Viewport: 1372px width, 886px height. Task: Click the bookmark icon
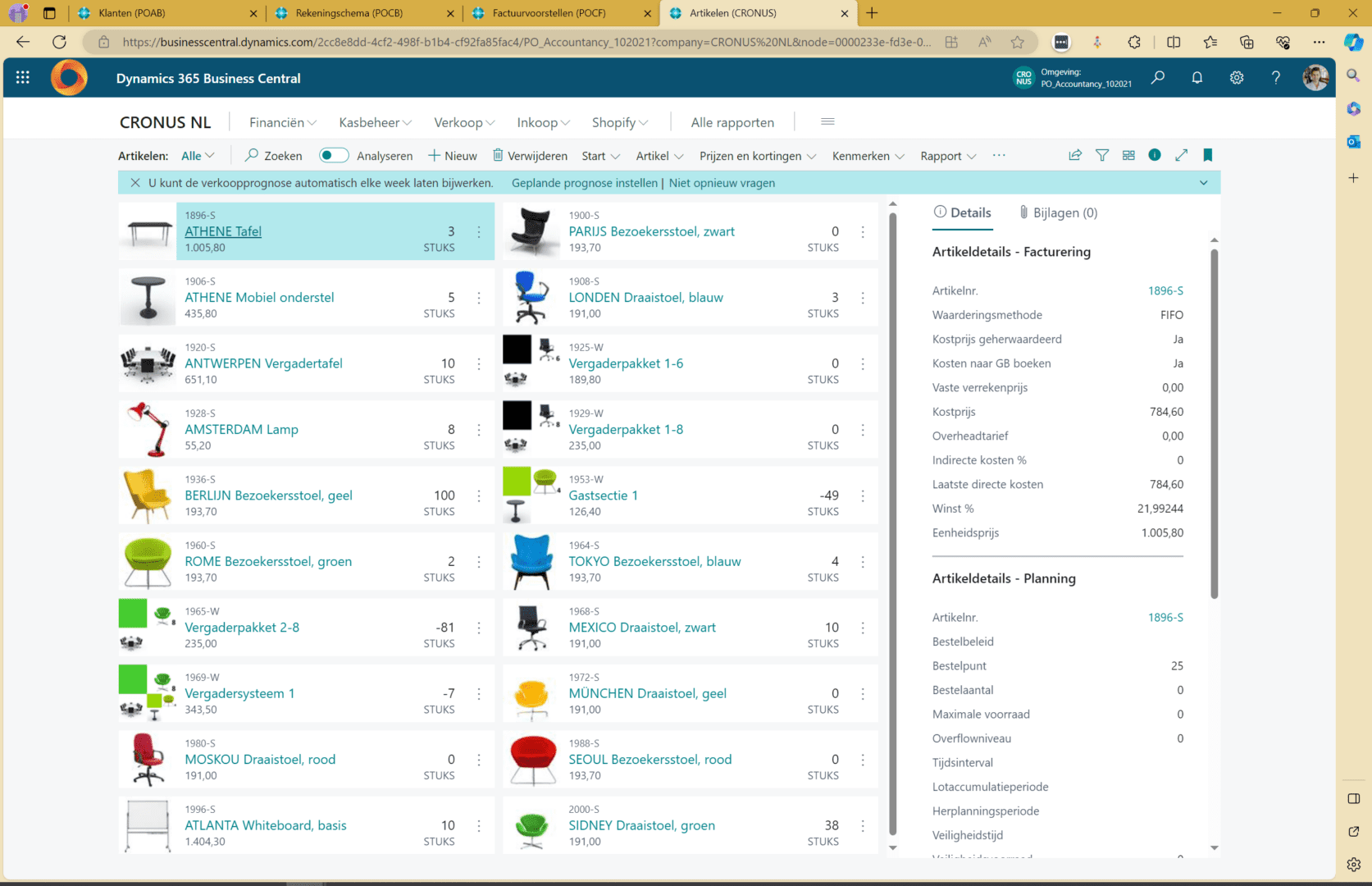(x=1207, y=155)
